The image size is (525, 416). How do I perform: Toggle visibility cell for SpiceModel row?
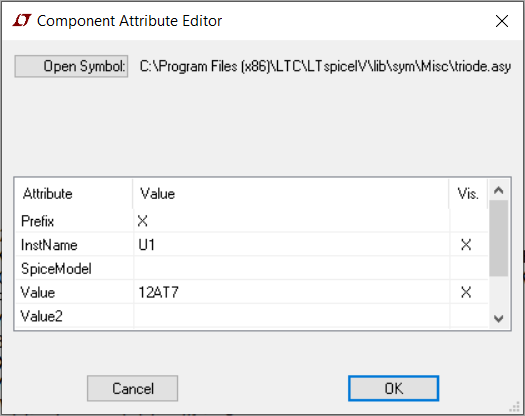[468, 268]
